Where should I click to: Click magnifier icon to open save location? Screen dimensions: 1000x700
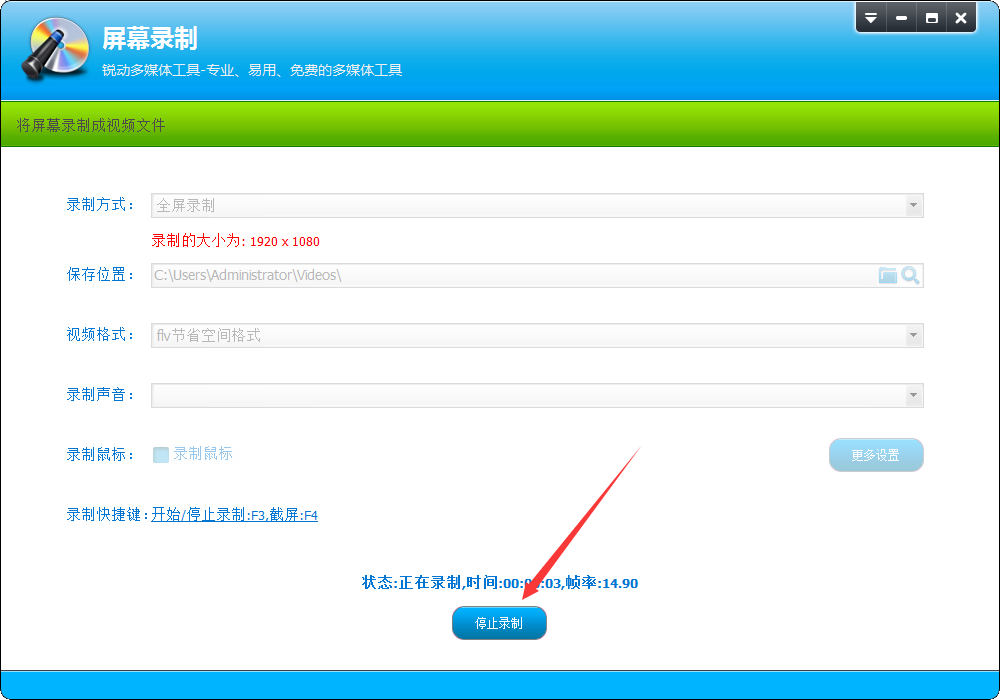coord(910,275)
